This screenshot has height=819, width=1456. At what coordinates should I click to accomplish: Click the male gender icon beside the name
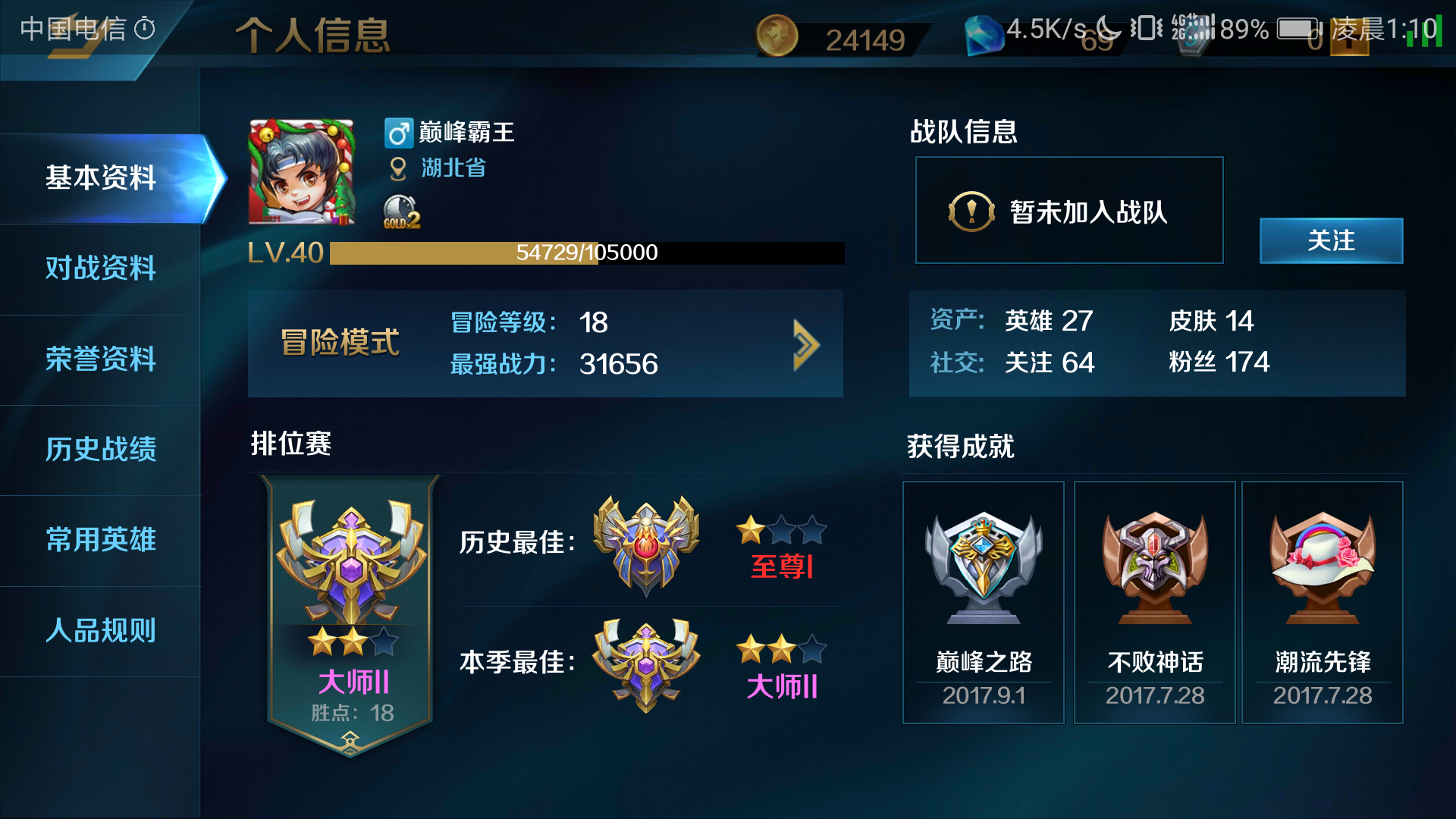point(399,133)
